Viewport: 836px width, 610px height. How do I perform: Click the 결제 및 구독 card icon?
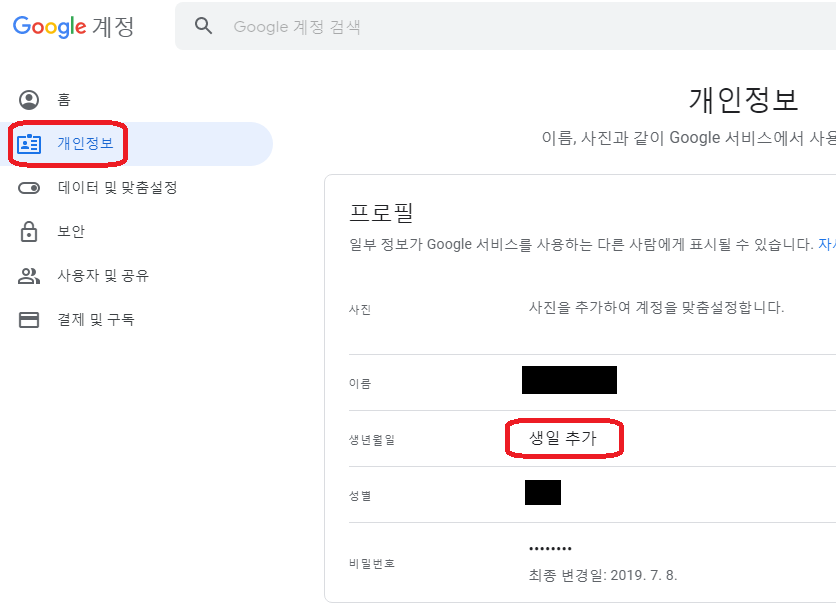29,319
